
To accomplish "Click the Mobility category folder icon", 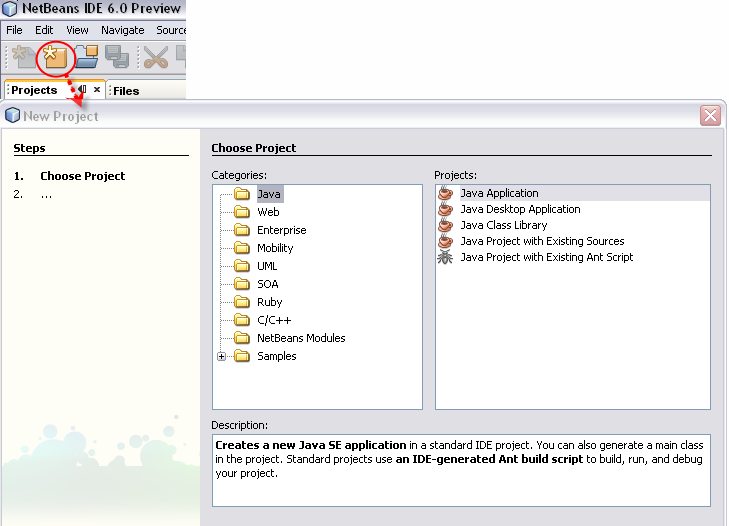I will pyautogui.click(x=242, y=247).
